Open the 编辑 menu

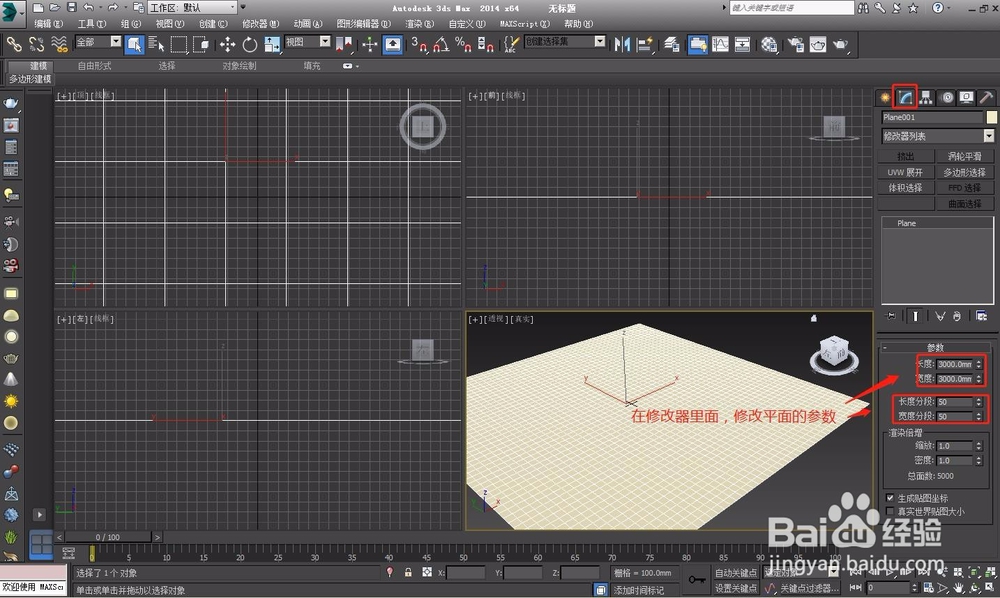tap(48, 24)
